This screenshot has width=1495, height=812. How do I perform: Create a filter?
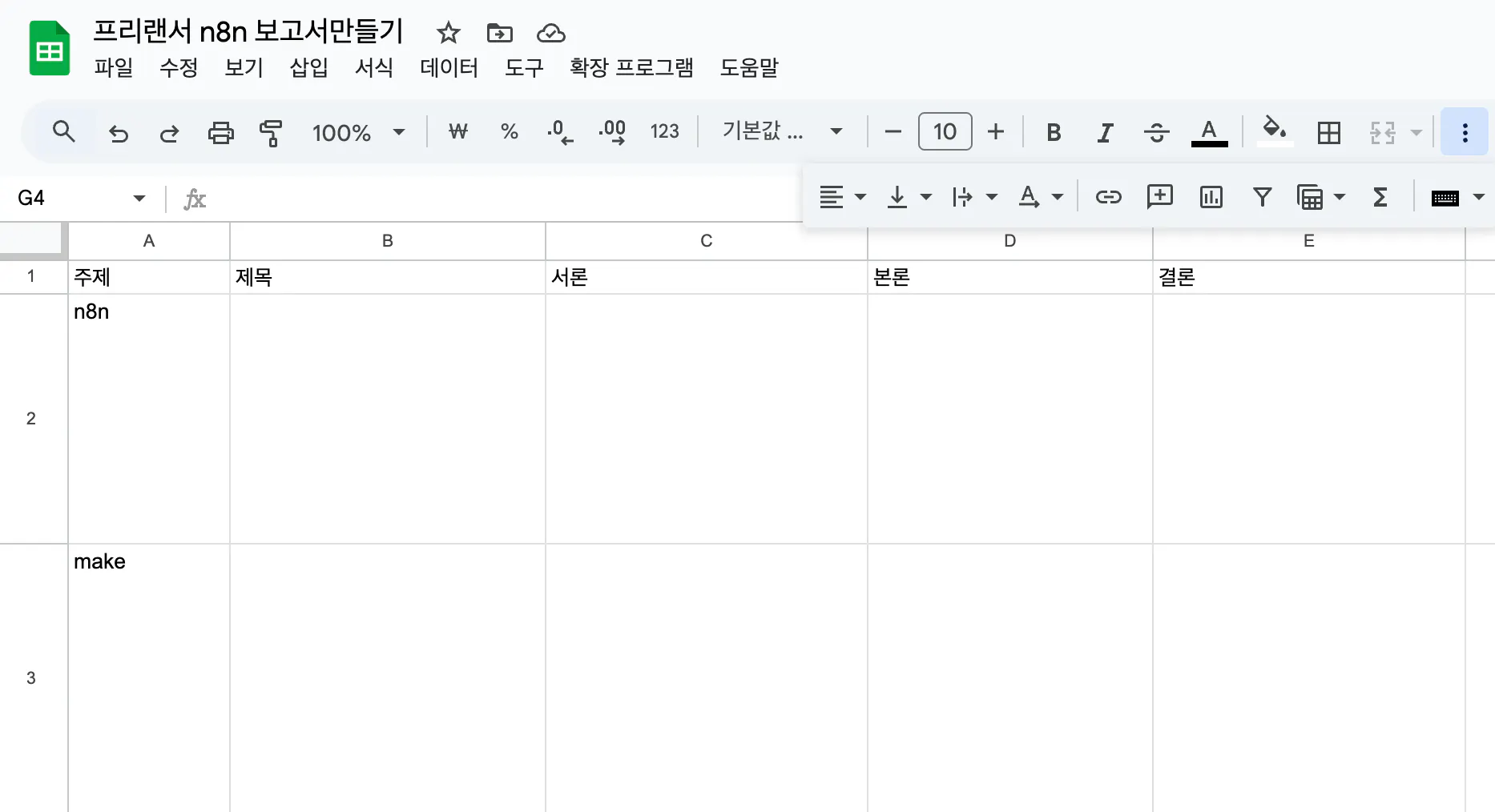(1262, 196)
